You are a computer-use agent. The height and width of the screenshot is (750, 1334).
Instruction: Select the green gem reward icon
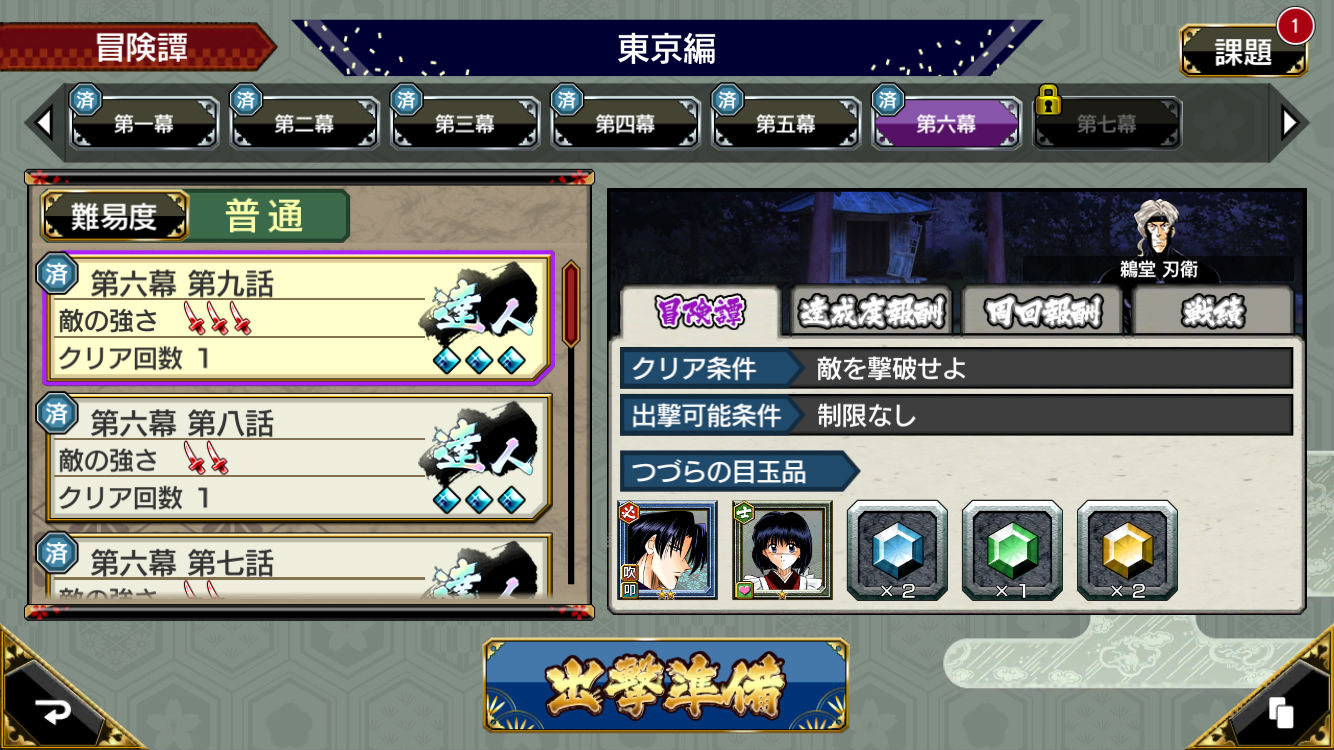click(1012, 550)
